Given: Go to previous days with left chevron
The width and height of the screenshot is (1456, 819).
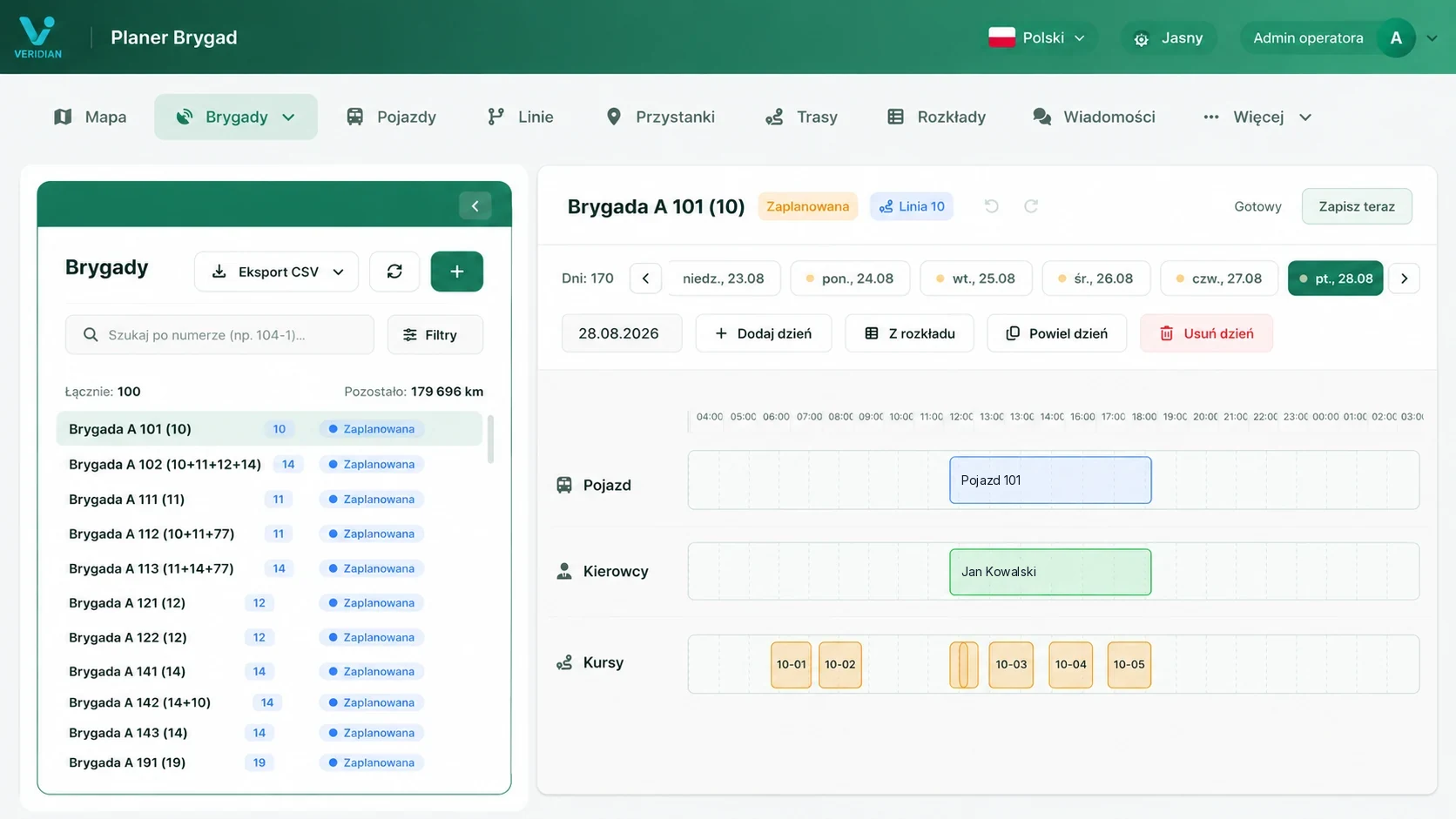Looking at the screenshot, I should click(x=645, y=279).
